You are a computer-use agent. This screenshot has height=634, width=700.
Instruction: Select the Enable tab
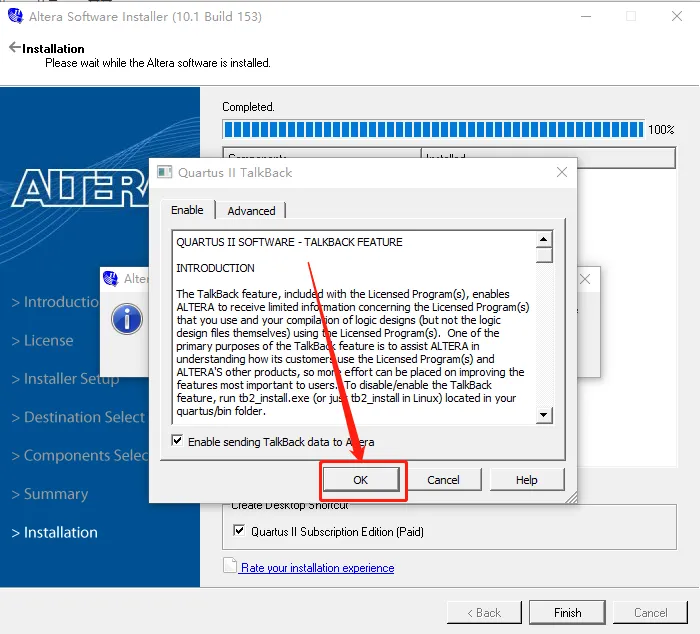click(x=188, y=210)
